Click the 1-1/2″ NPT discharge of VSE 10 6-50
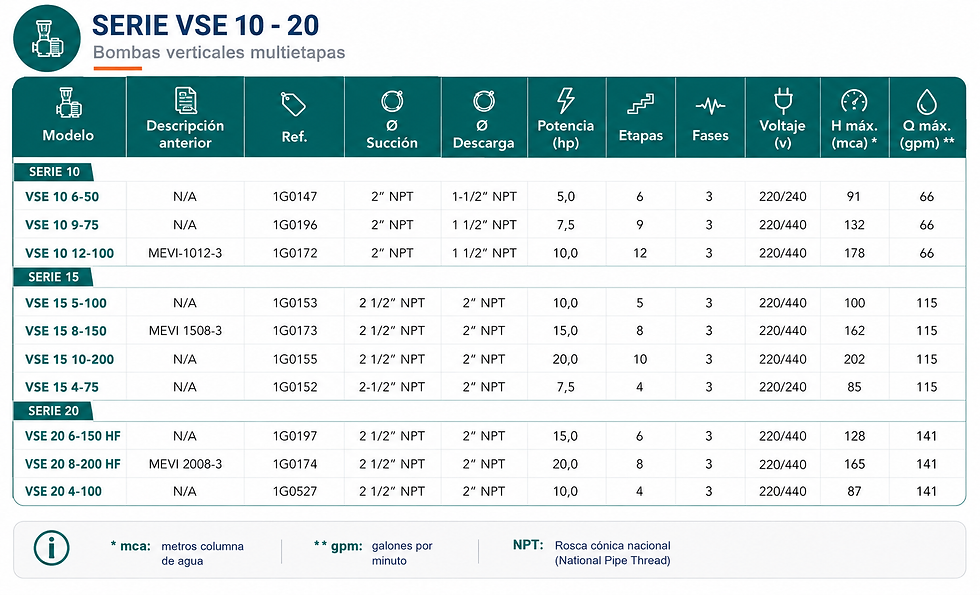The width and height of the screenshot is (980, 595). coord(484,197)
